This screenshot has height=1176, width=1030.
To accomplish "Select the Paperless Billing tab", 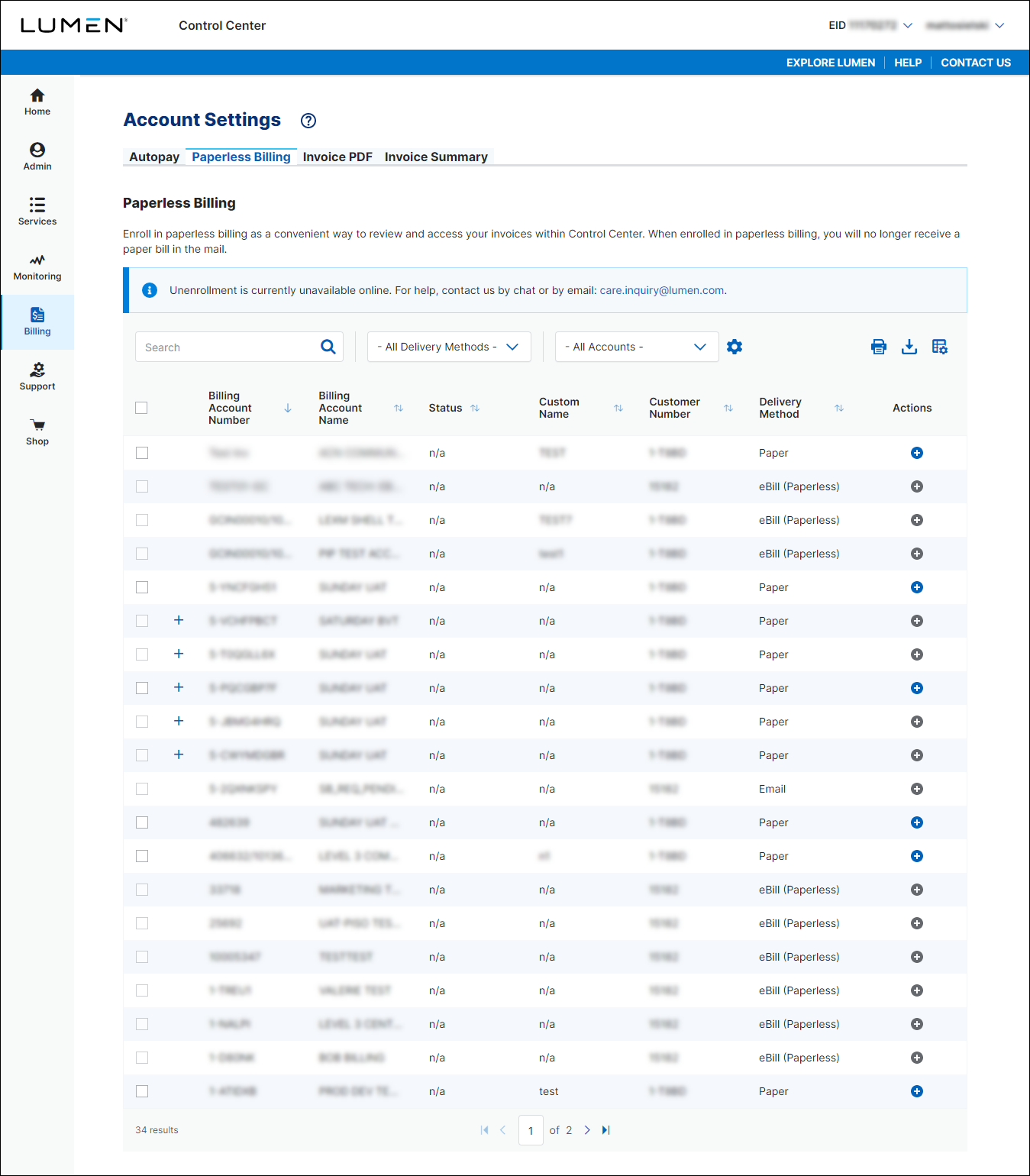I will pos(241,157).
